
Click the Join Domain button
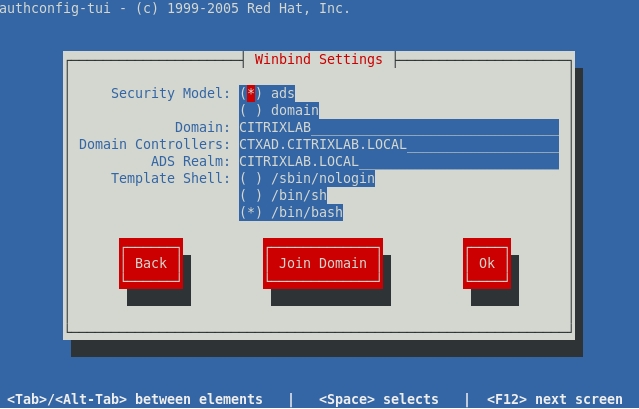point(323,264)
